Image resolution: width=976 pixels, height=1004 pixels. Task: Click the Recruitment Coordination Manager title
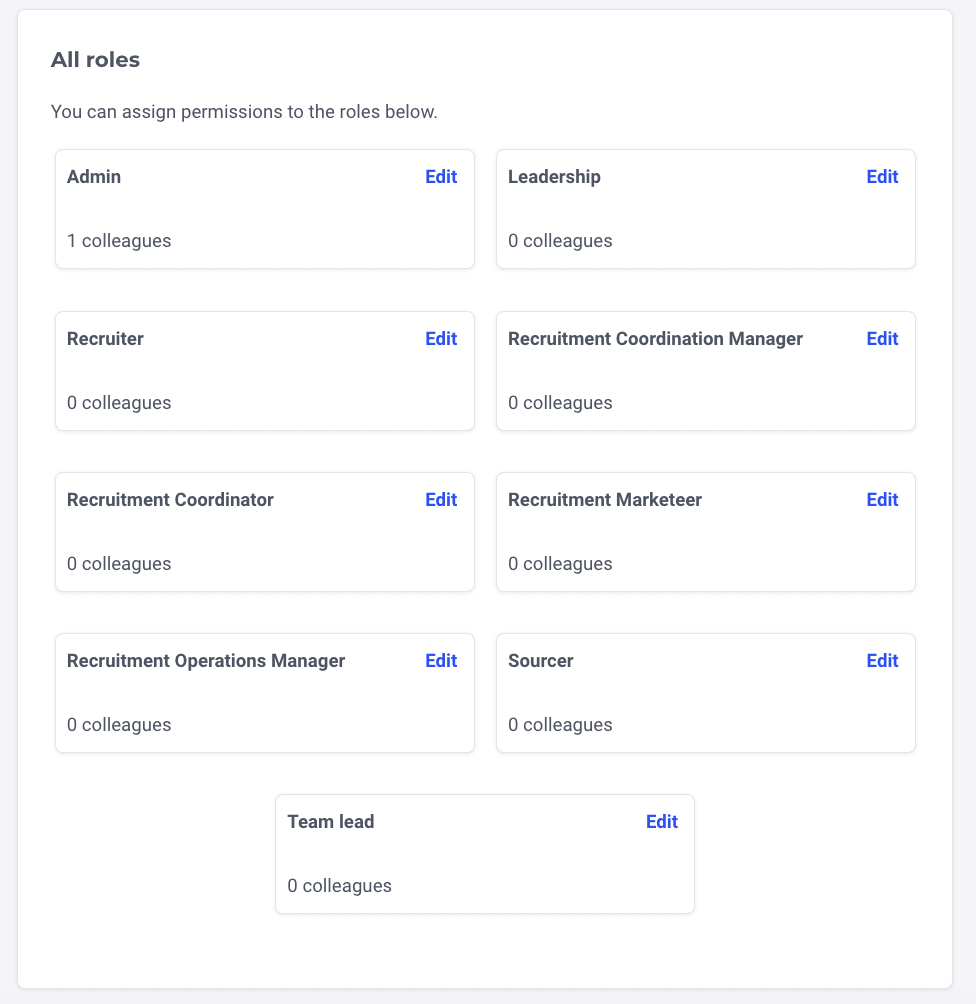coord(655,339)
